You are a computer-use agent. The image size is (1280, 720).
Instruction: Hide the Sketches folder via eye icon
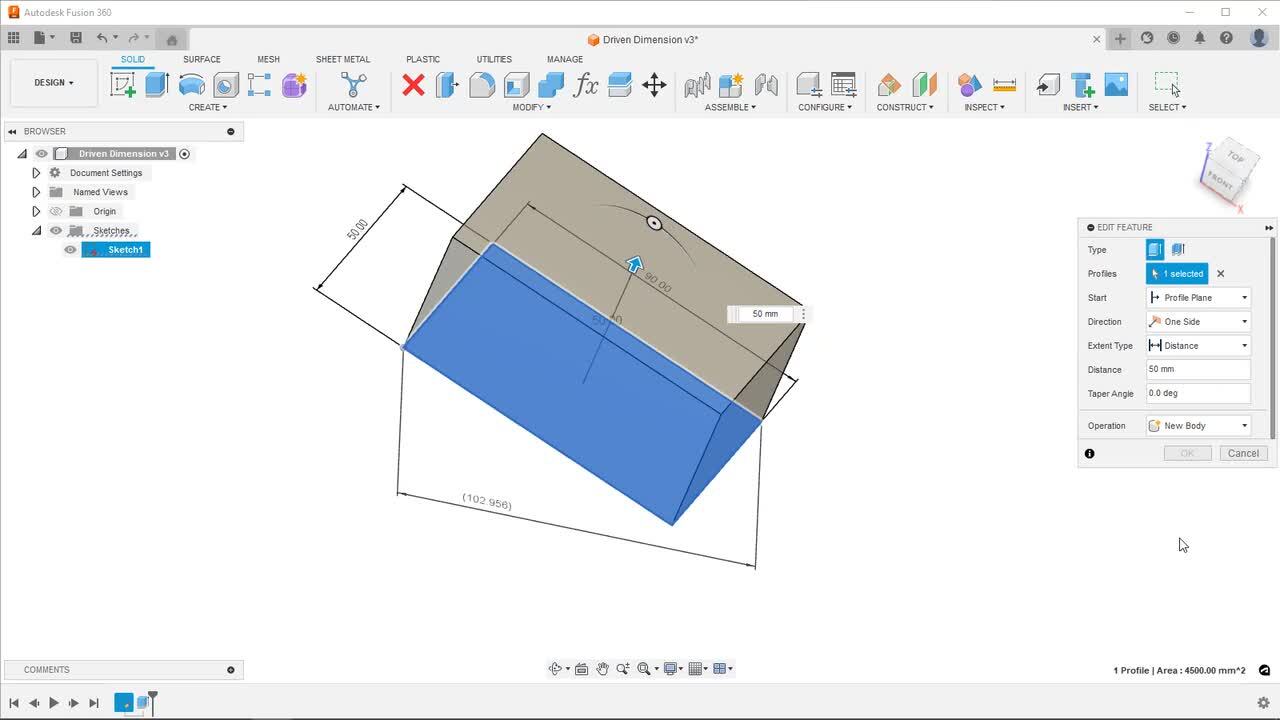pos(56,231)
